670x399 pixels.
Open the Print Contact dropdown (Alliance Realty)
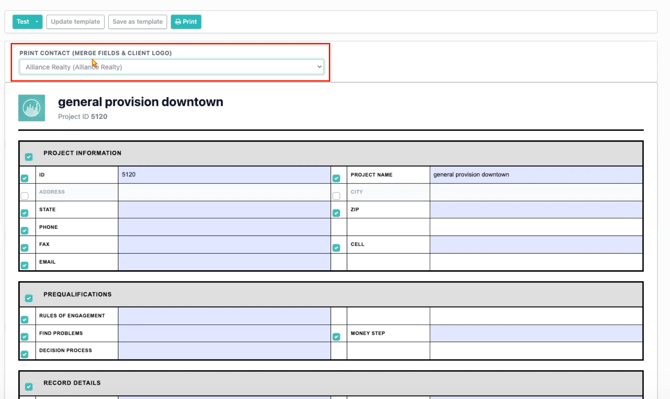[171, 67]
